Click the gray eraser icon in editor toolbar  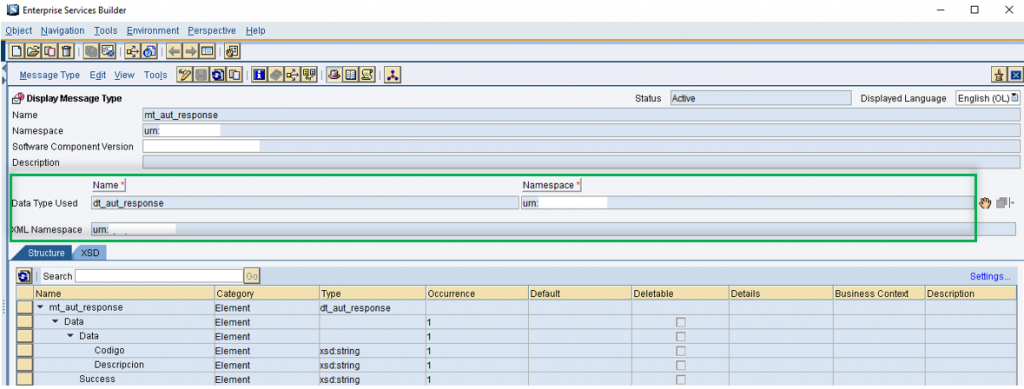coord(276,75)
